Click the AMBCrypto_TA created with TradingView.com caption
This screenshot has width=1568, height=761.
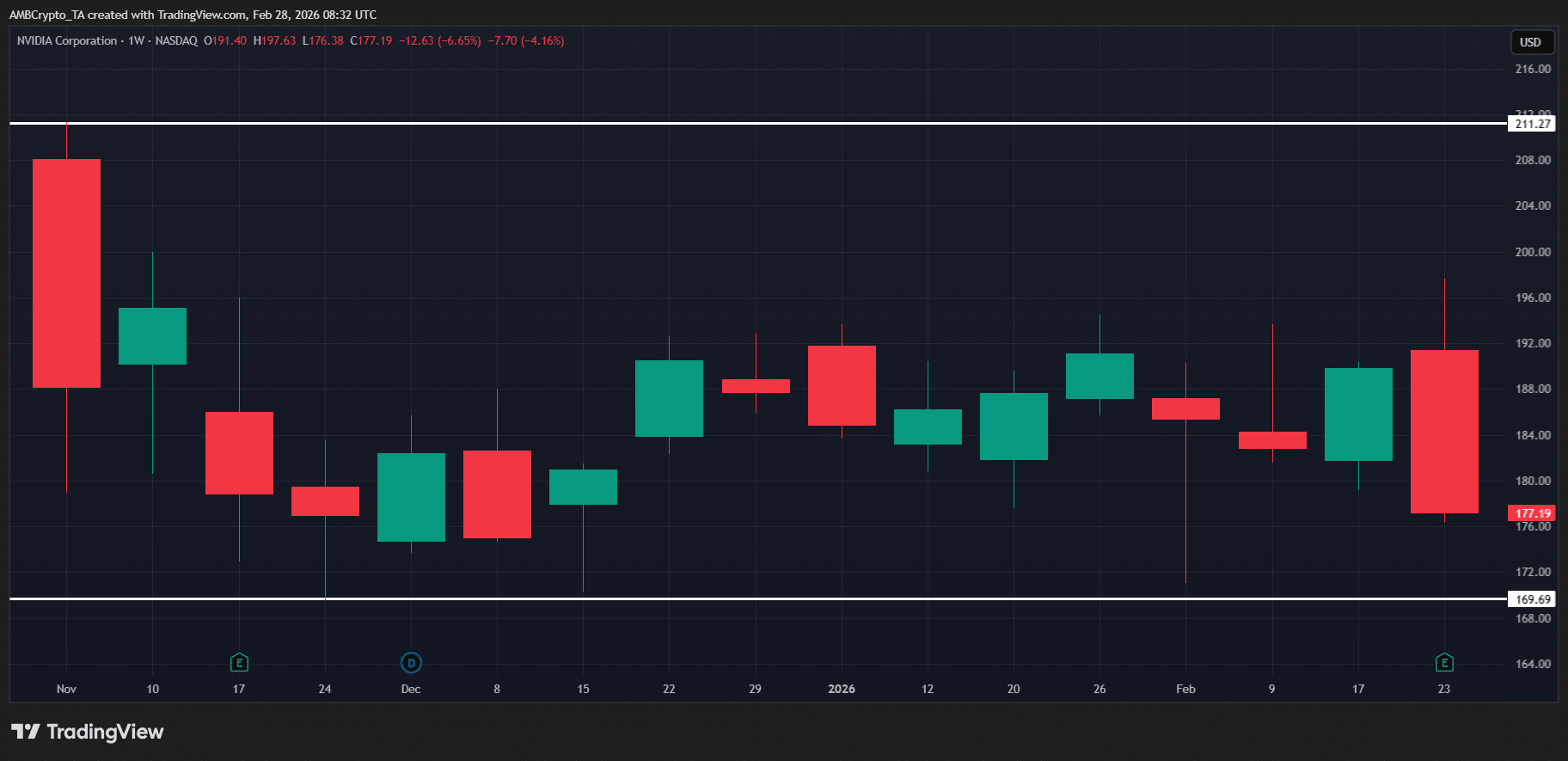pos(193,15)
